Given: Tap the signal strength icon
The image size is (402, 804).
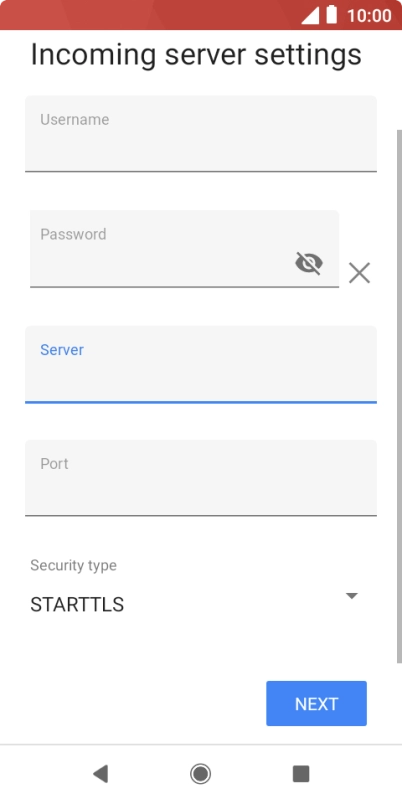Looking at the screenshot, I should tap(310, 15).
